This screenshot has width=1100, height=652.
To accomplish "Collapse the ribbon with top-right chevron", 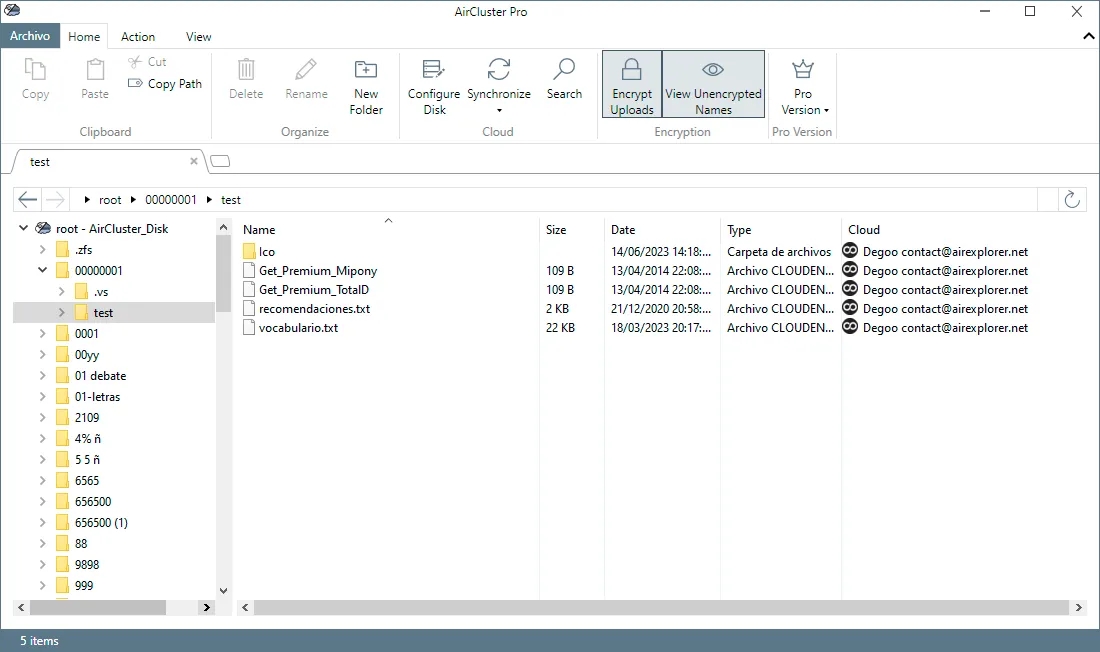I will [x=1088, y=36].
